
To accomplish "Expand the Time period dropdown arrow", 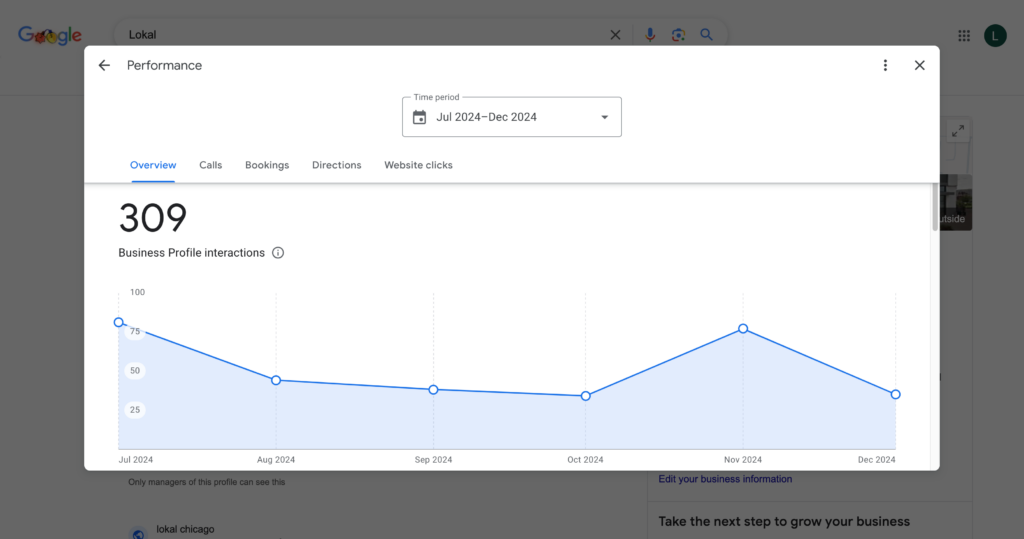I will (x=604, y=117).
